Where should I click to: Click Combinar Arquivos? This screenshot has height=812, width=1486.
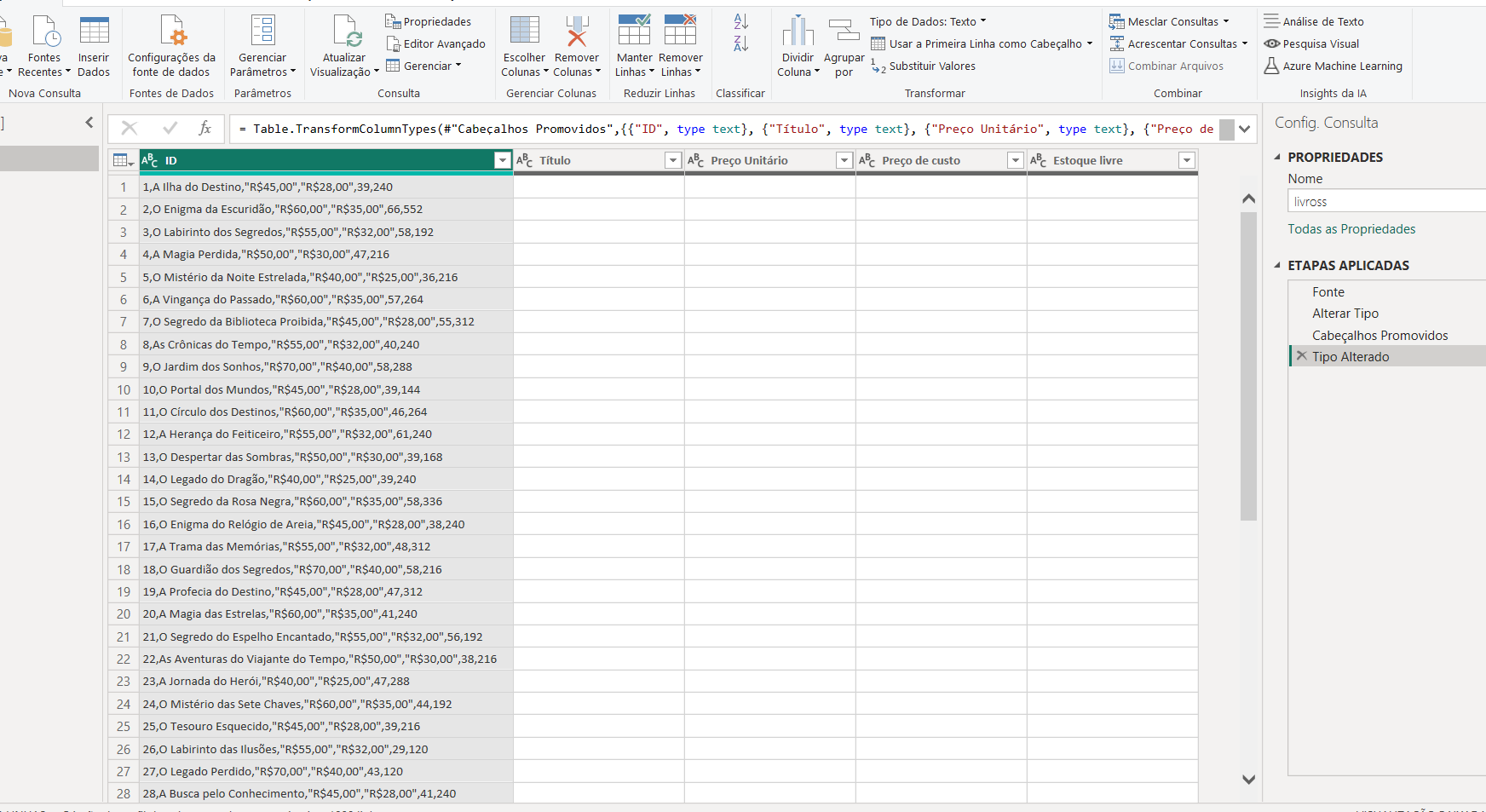click(x=1166, y=66)
